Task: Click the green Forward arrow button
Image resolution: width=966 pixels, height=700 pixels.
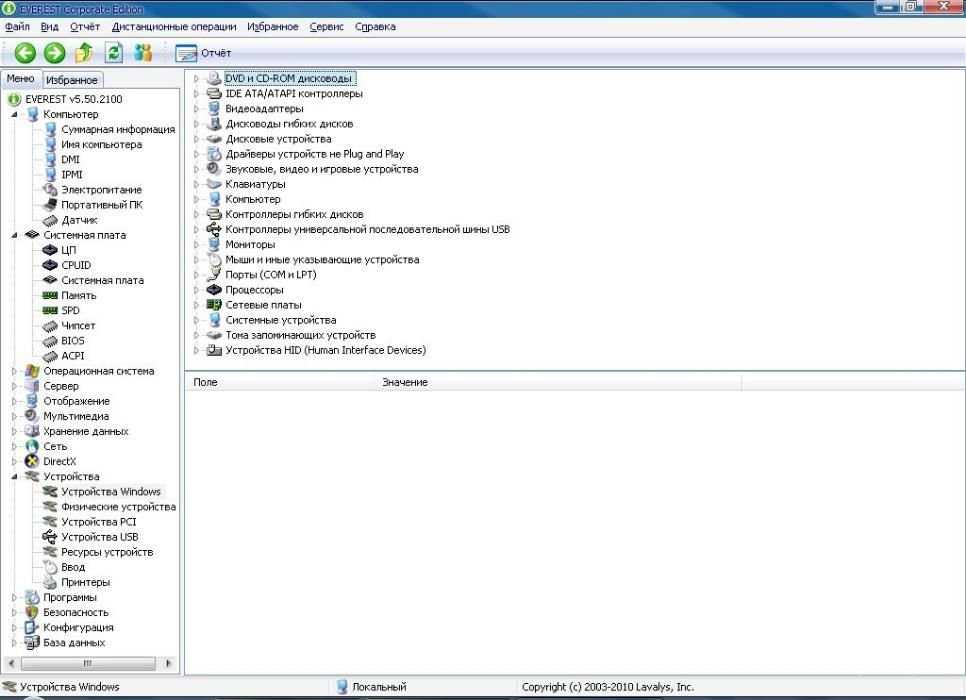Action: tap(55, 53)
